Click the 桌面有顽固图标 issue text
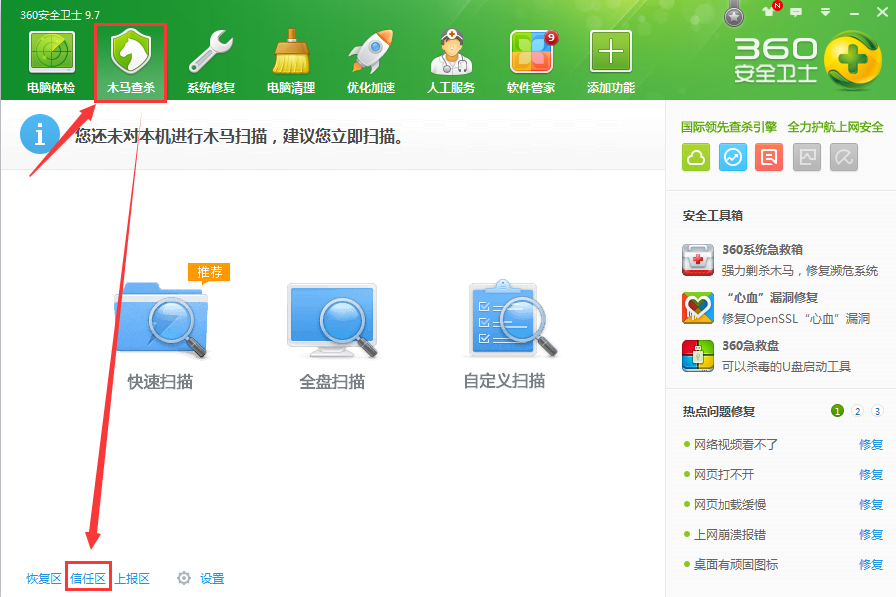The width and height of the screenshot is (896, 597). [x=736, y=565]
